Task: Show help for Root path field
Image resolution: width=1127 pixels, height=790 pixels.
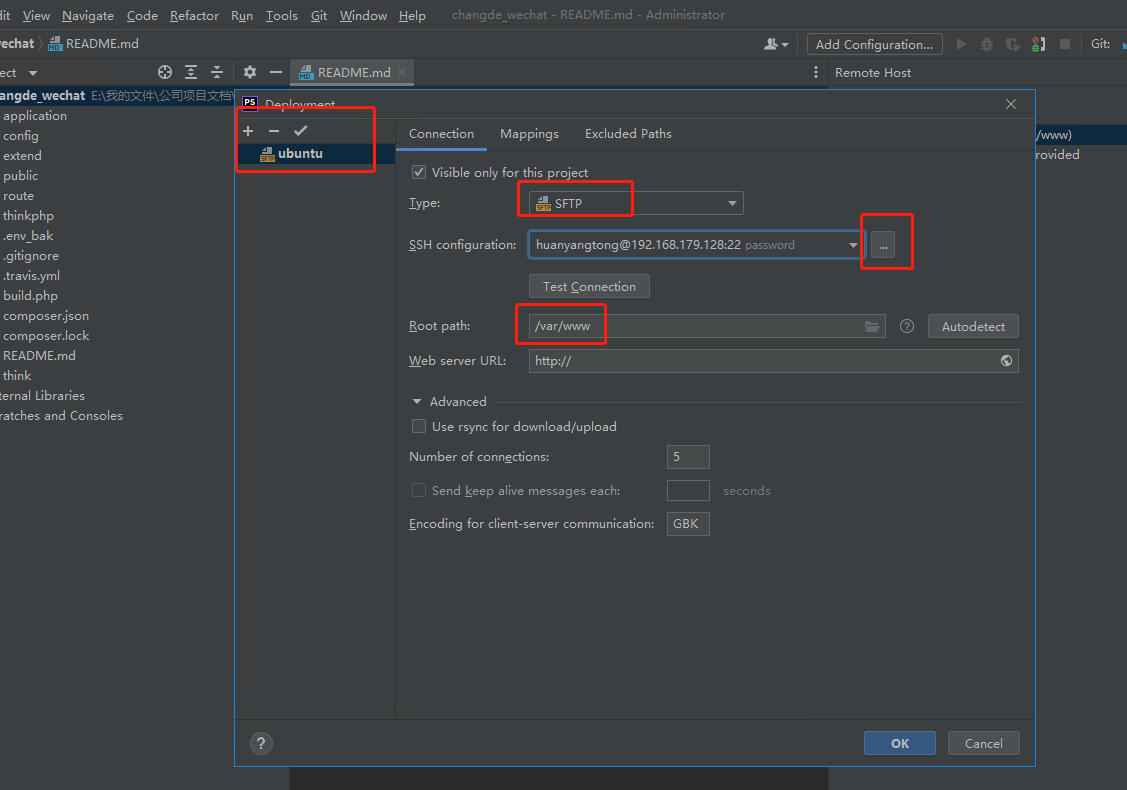Action: coord(907,326)
